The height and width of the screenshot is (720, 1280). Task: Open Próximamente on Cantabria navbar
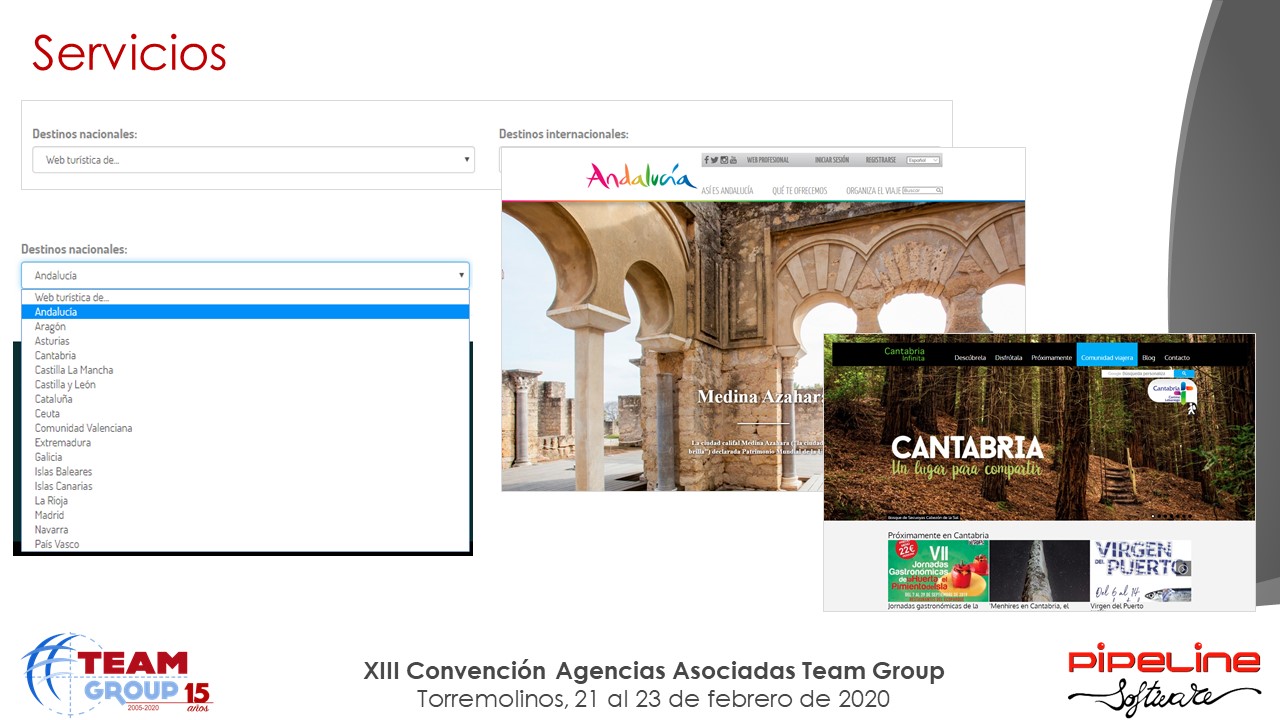pyautogui.click(x=1051, y=358)
